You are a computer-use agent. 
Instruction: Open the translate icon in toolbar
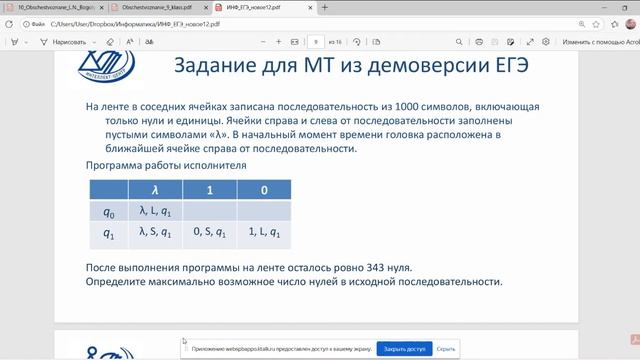[x=149, y=42]
